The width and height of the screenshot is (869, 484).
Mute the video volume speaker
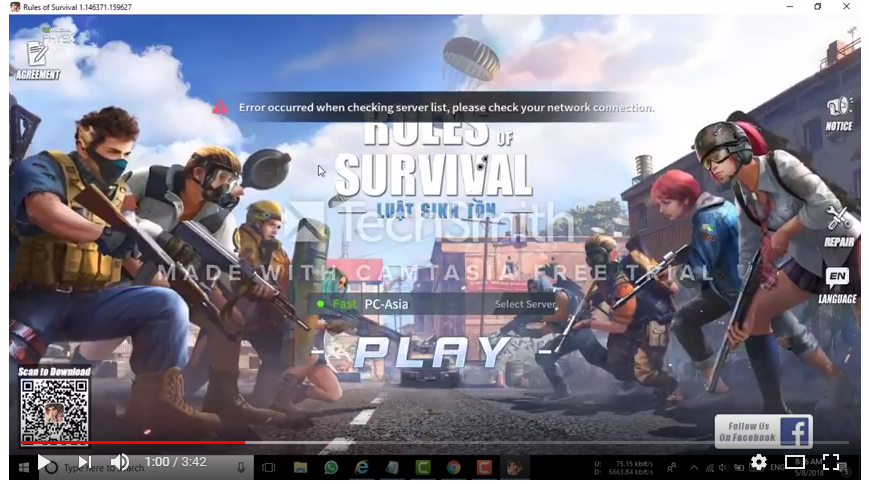pyautogui.click(x=119, y=461)
